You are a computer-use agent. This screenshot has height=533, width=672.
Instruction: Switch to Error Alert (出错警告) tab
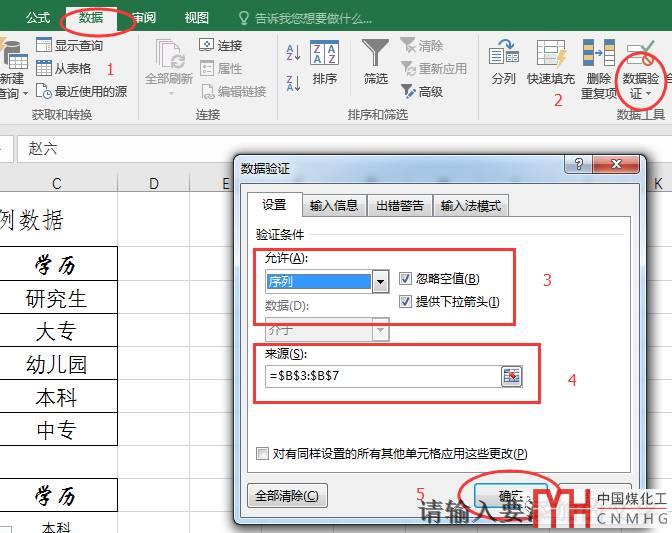tap(399, 206)
